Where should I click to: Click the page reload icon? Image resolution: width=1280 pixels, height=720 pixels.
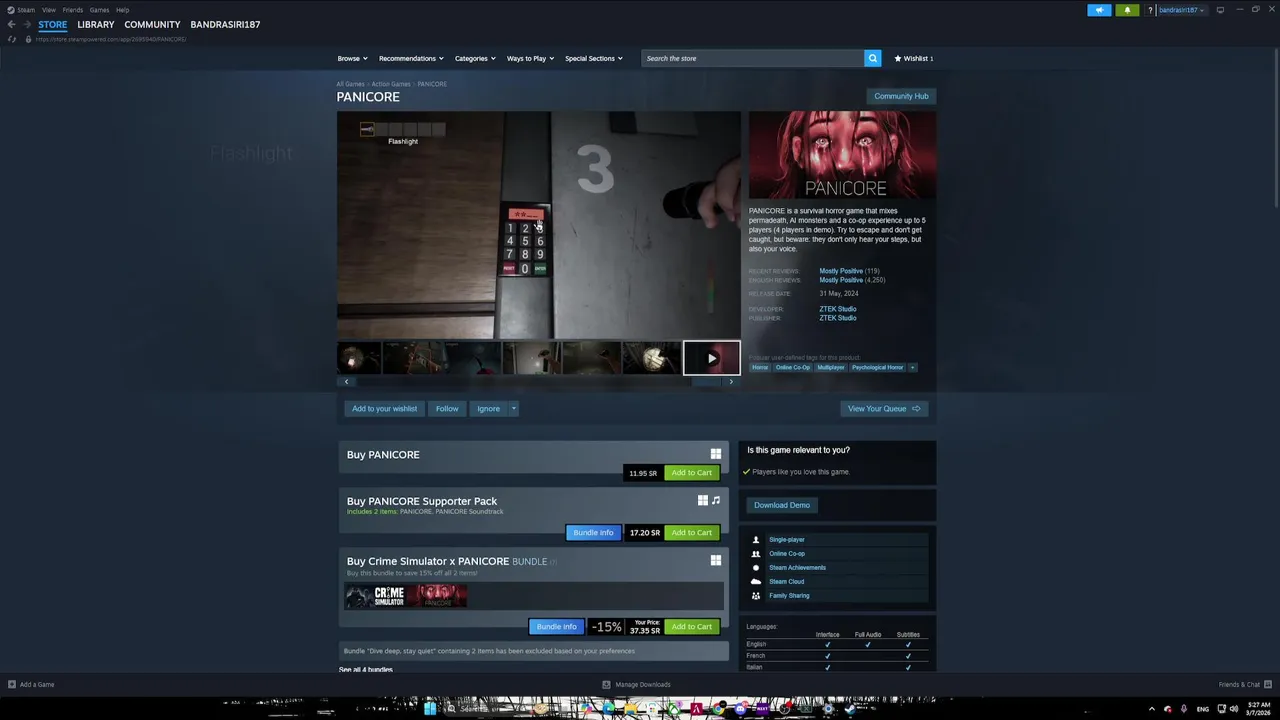pyautogui.click(x=12, y=39)
